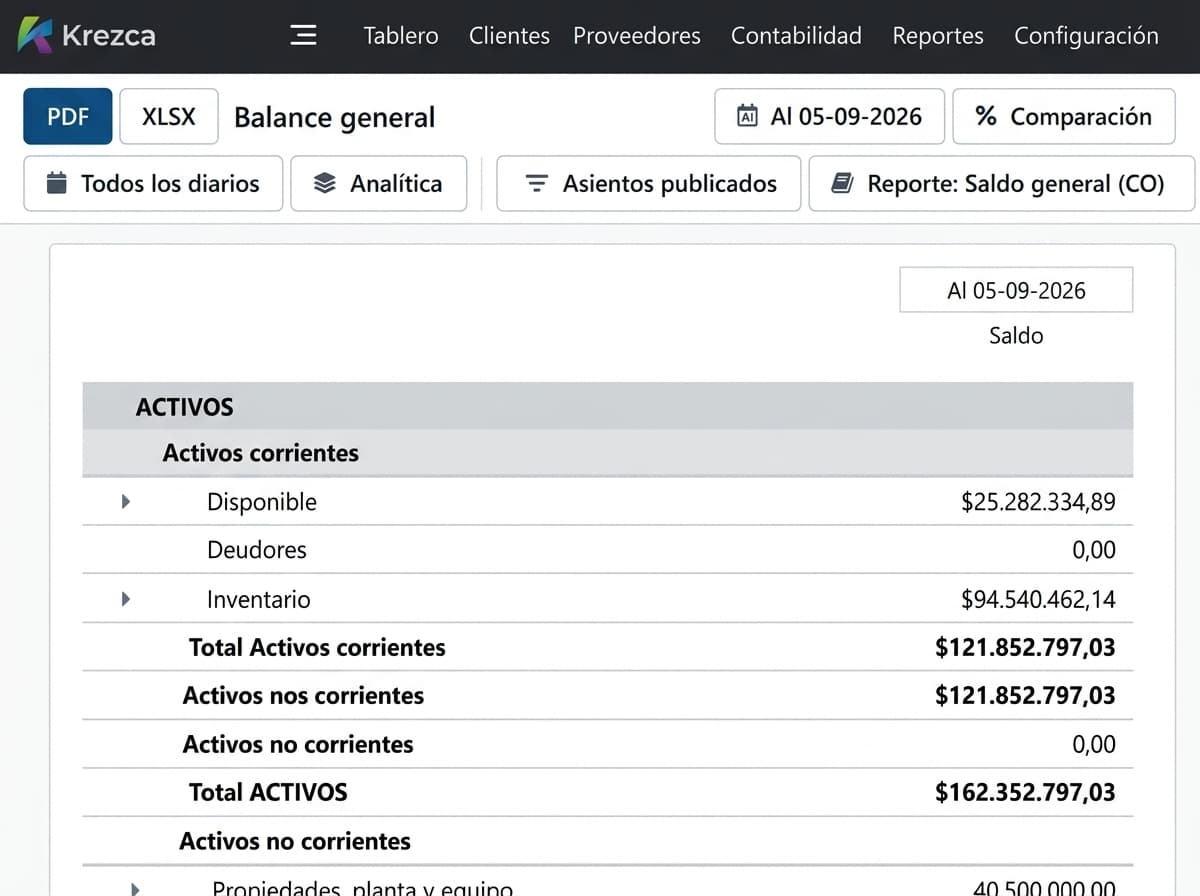Click the calendar icon in the date button

(x=747, y=116)
